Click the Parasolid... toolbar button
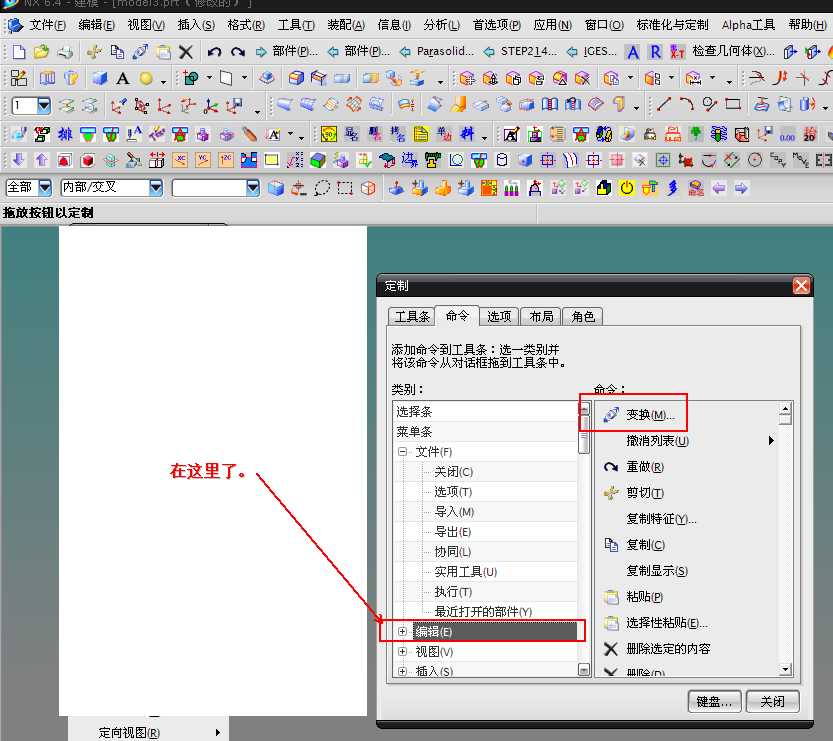This screenshot has width=833, height=741. 437,52
